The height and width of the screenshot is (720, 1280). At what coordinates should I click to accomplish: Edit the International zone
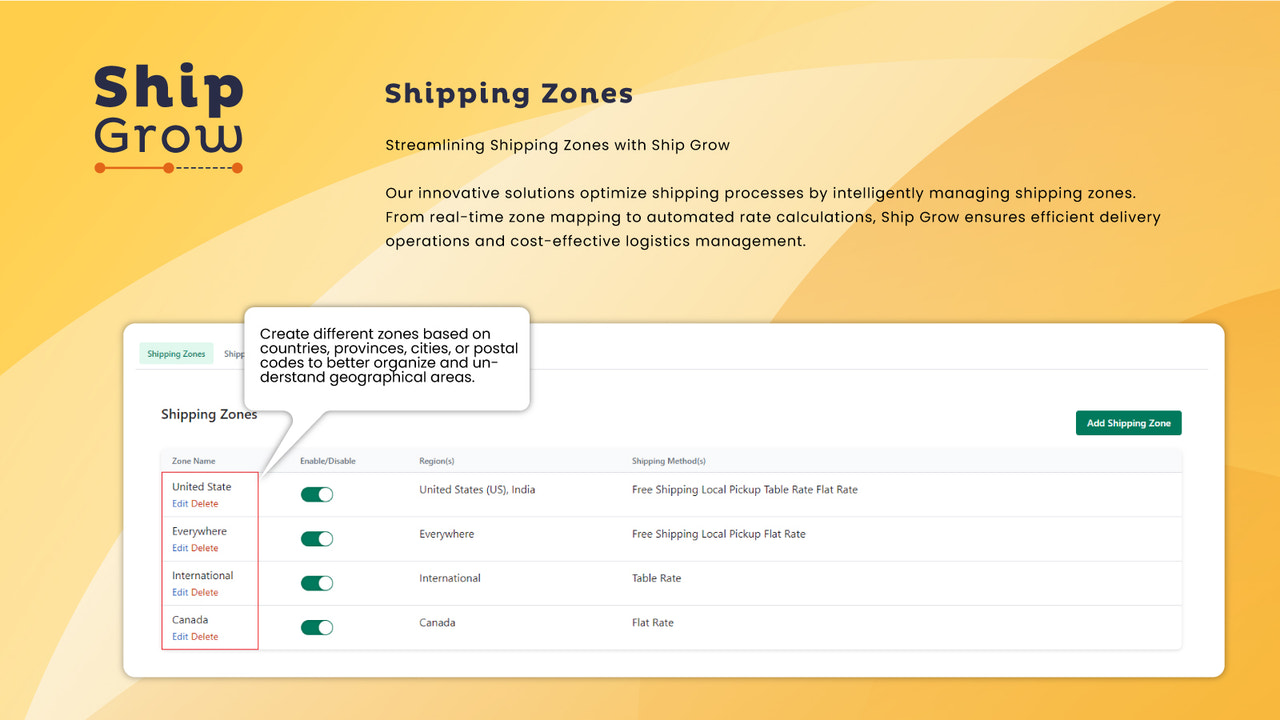tap(181, 592)
